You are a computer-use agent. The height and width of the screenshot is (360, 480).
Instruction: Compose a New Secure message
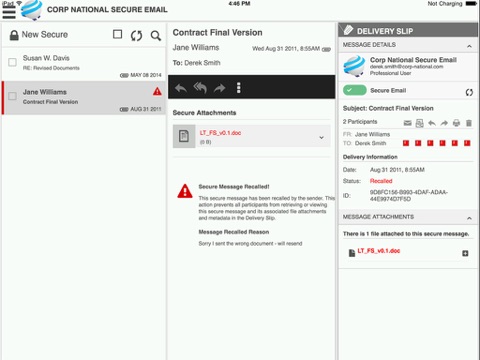pyautogui.click(x=45, y=34)
